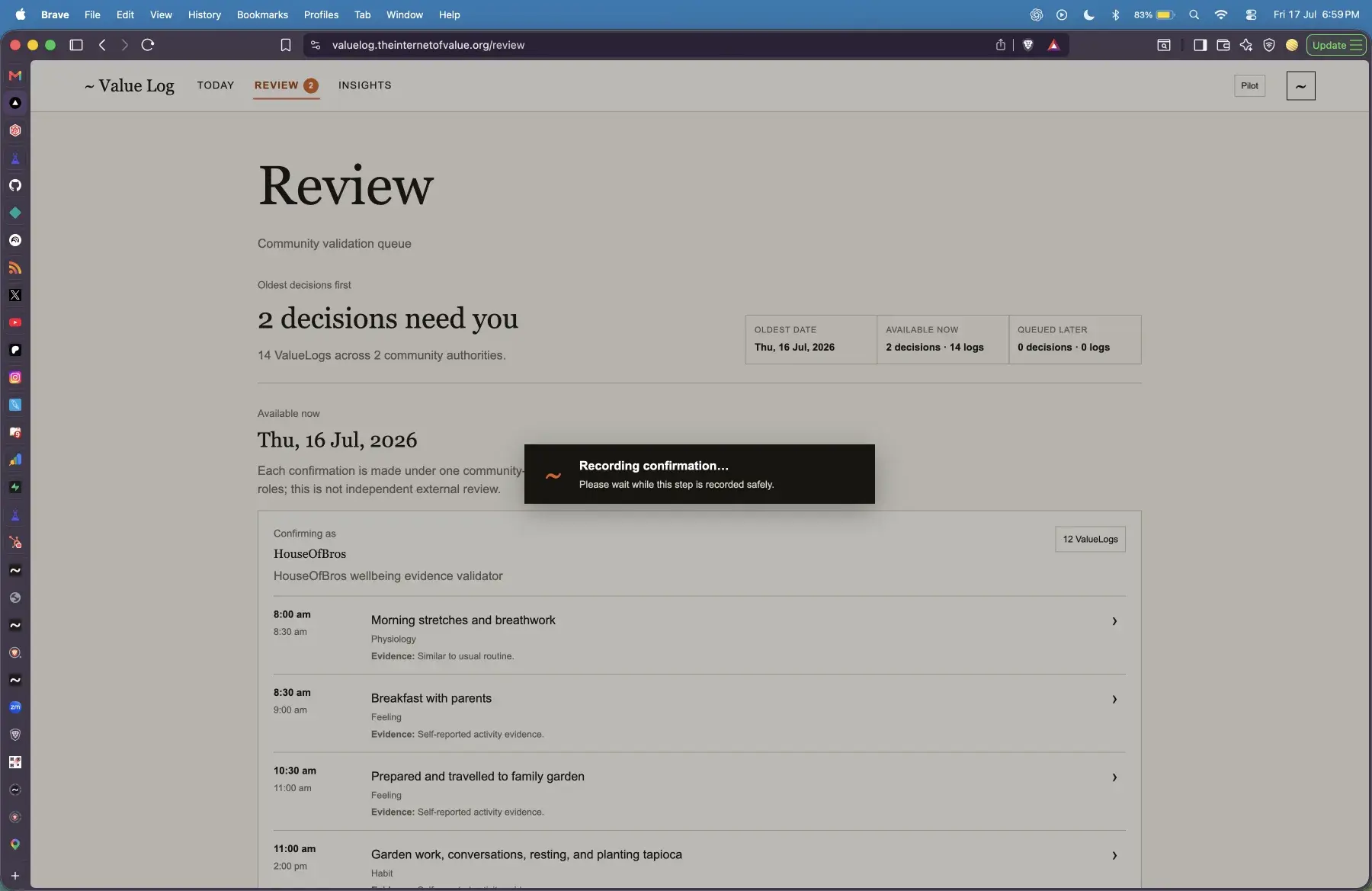Click the 'Thu, 16 Jul, 2026' oldest date value
Screen dimensions: 1372x891
[794, 348]
